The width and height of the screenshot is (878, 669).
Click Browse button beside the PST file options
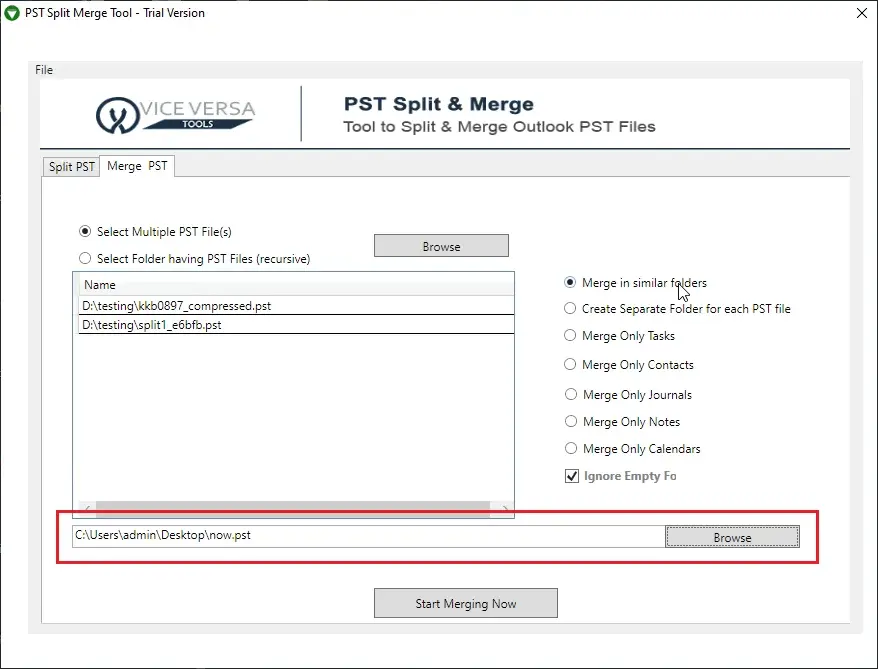click(x=441, y=246)
